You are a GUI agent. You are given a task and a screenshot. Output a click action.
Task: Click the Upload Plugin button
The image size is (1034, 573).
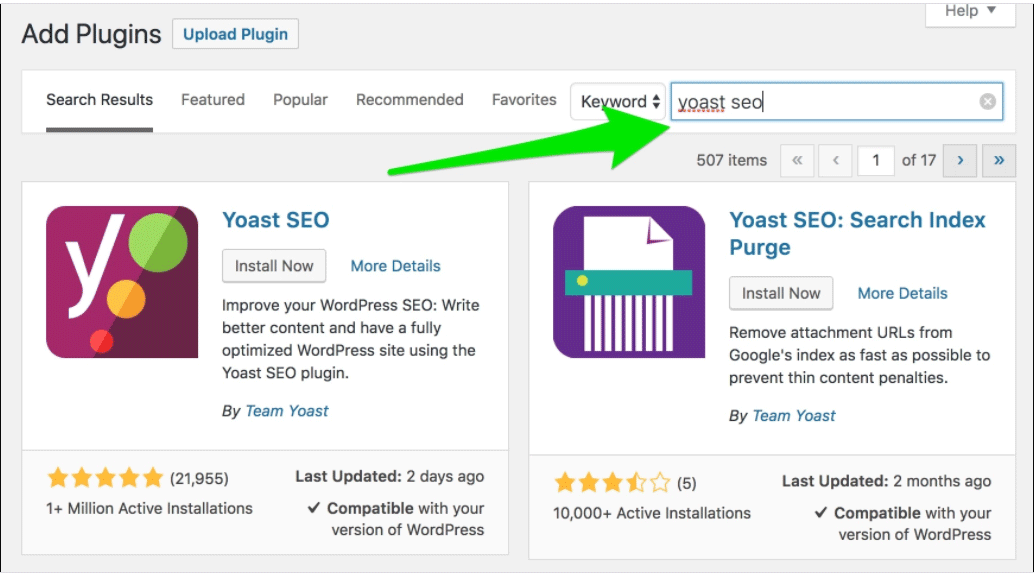point(235,34)
